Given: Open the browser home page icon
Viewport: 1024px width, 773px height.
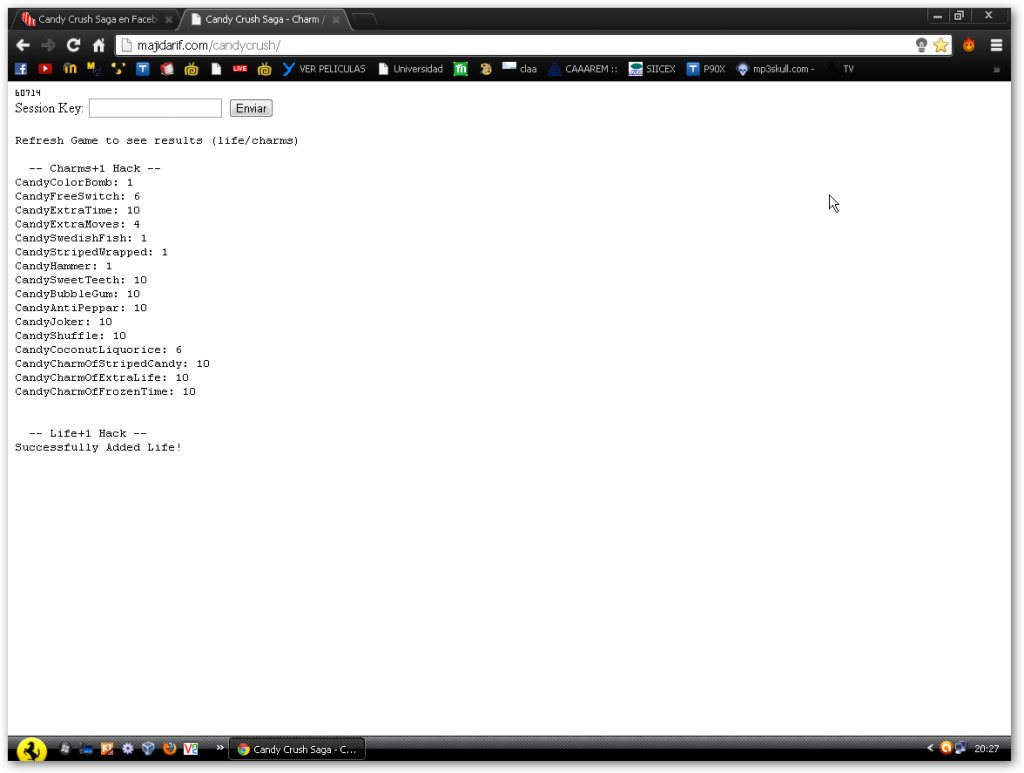Looking at the screenshot, I should tap(99, 45).
